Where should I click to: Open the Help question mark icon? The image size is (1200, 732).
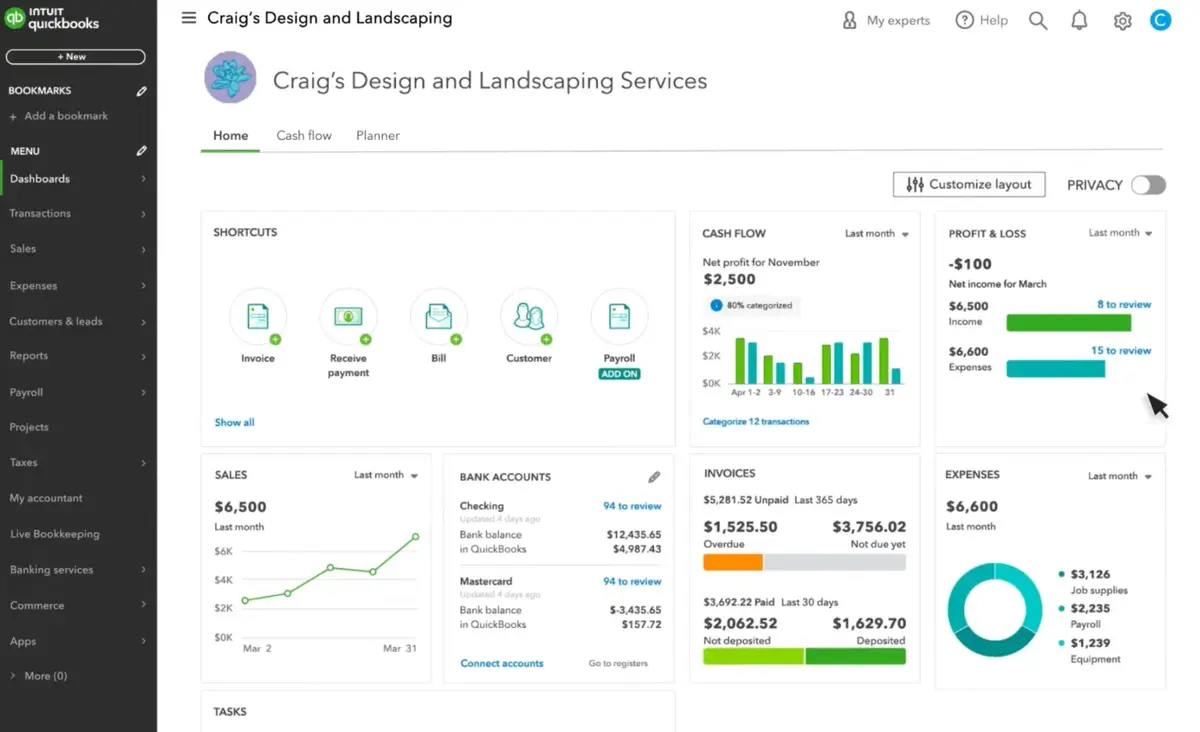964,20
